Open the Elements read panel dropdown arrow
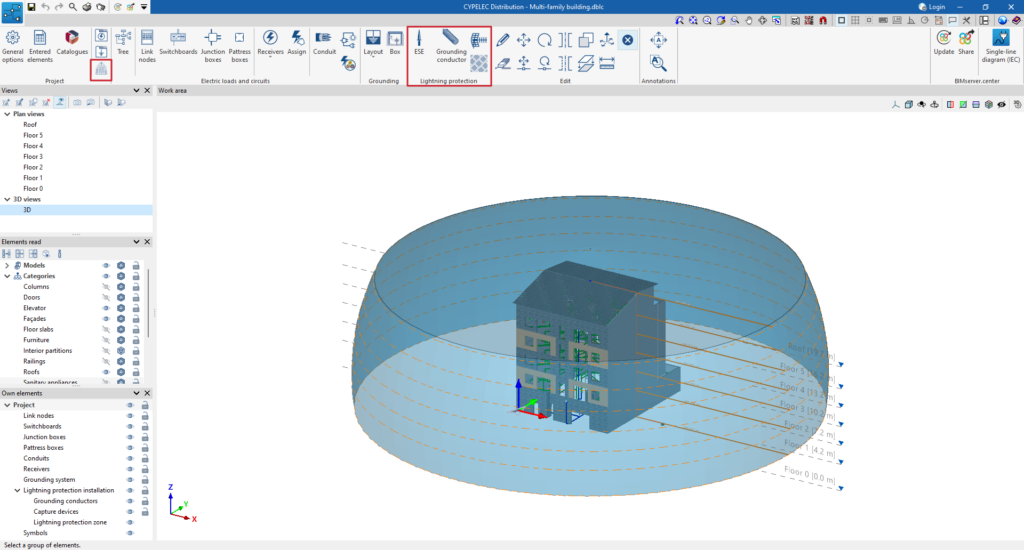This screenshot has width=1024, height=550. (136, 242)
